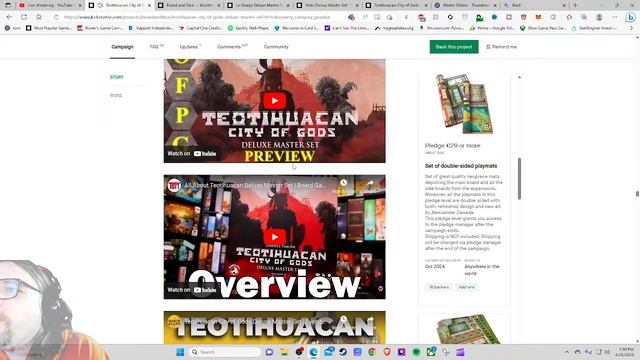Screen dimensions: 640x360
Task: Click Back this project button
Action: click(454, 47)
